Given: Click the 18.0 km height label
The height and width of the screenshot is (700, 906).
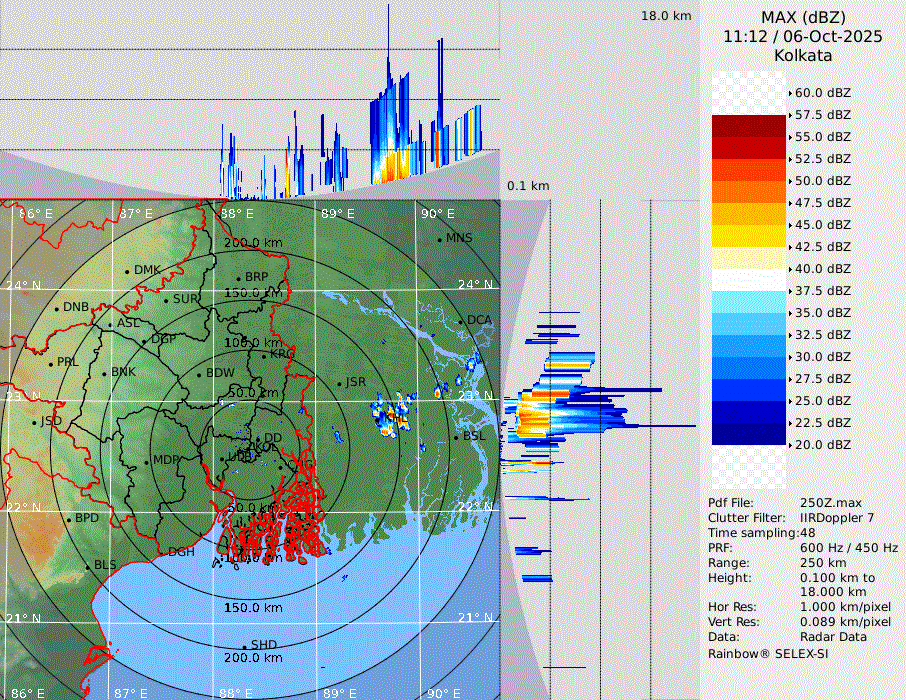Looking at the screenshot, I should point(666,16).
